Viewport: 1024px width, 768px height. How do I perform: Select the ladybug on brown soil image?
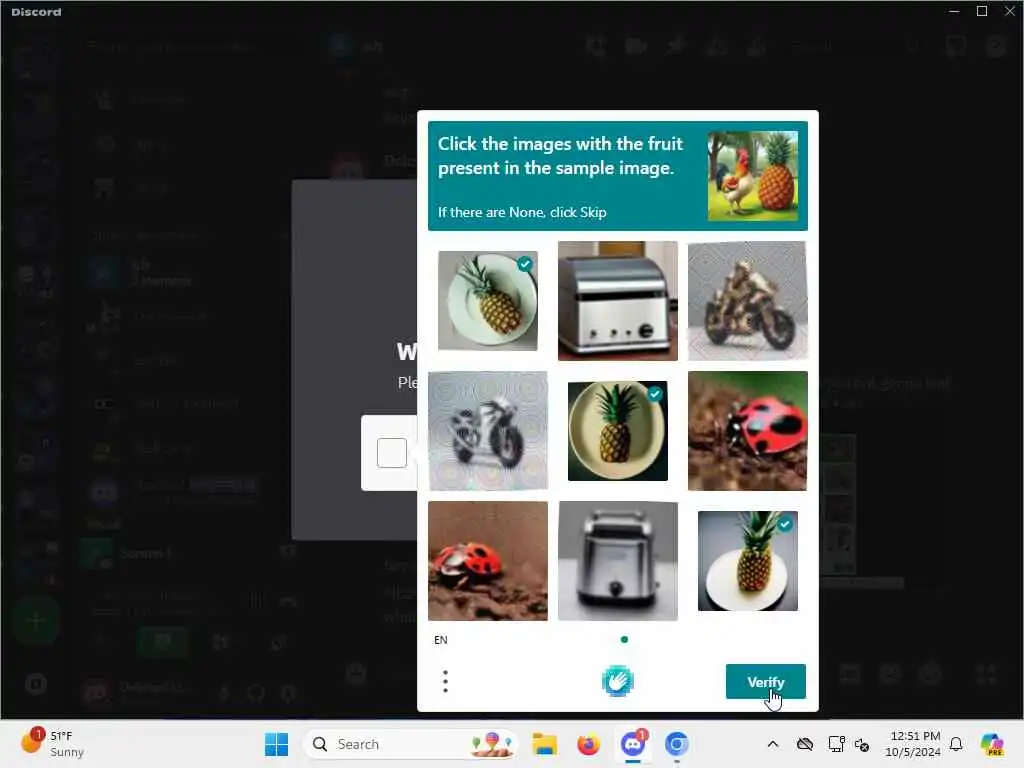[488, 560]
